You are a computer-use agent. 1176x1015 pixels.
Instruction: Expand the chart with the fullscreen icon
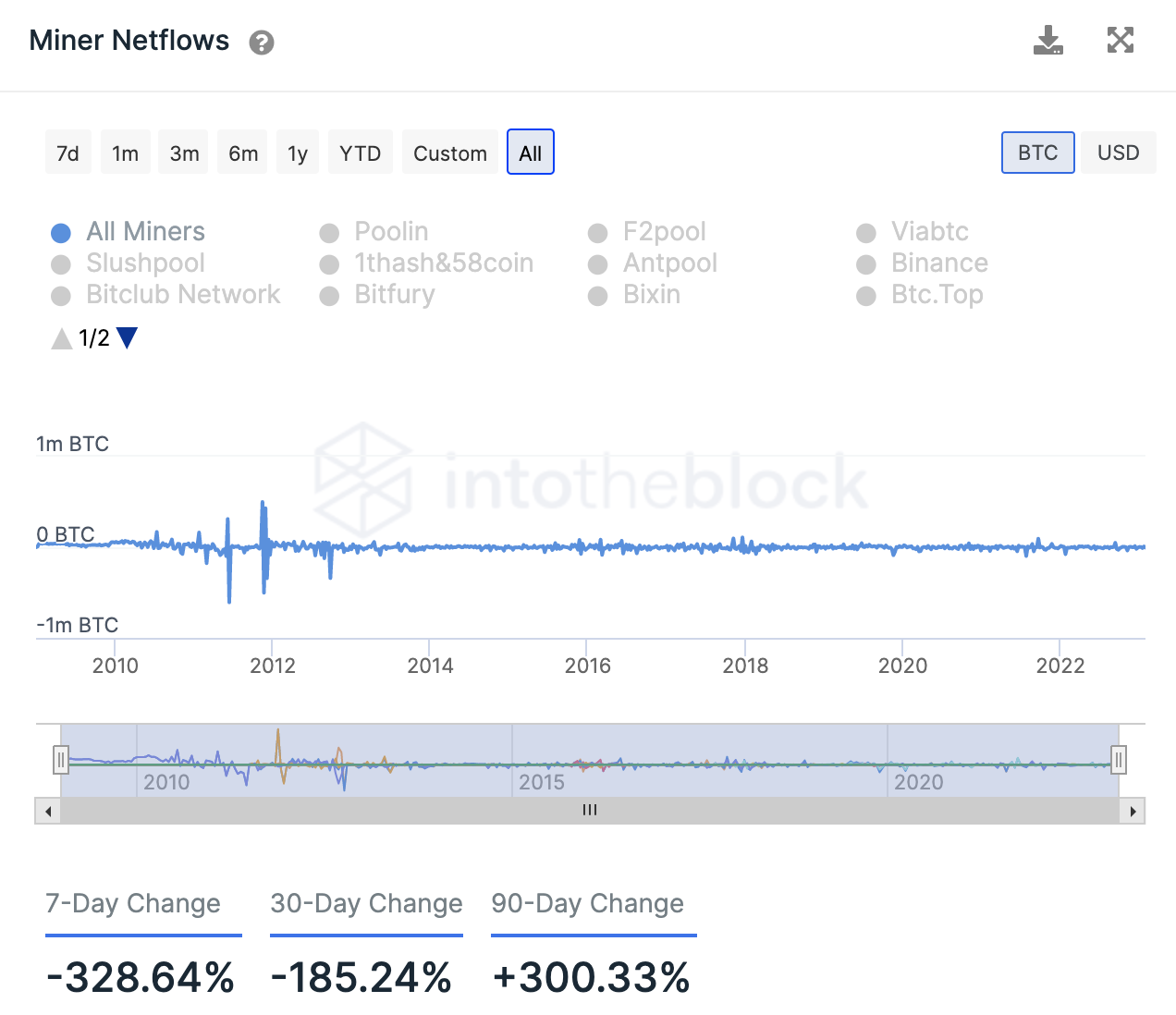tap(1121, 40)
